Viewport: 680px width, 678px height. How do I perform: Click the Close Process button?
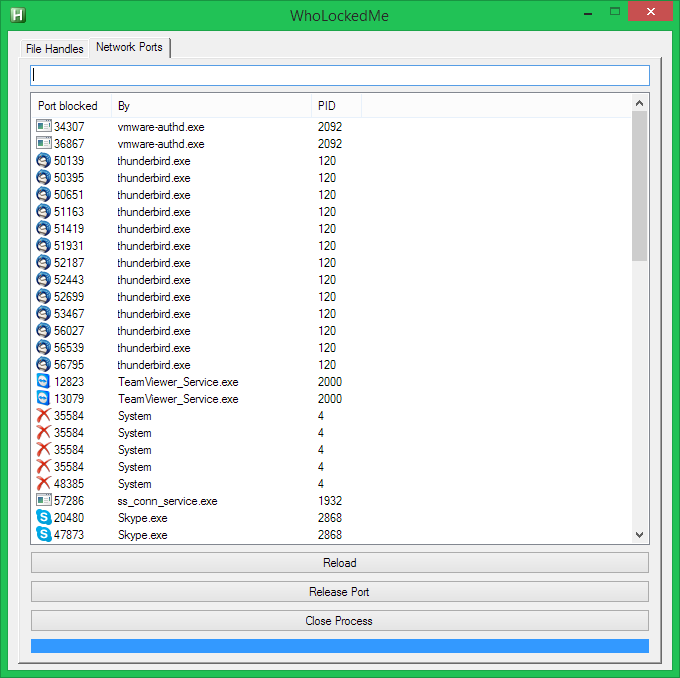[x=340, y=621]
